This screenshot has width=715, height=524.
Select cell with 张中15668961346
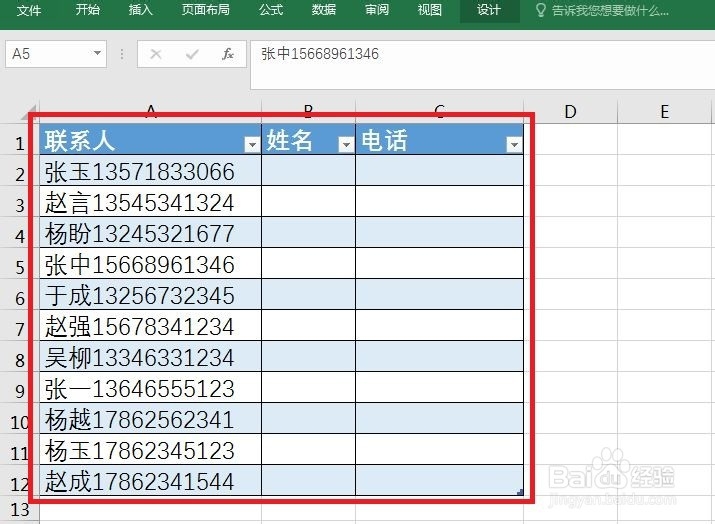click(150, 263)
